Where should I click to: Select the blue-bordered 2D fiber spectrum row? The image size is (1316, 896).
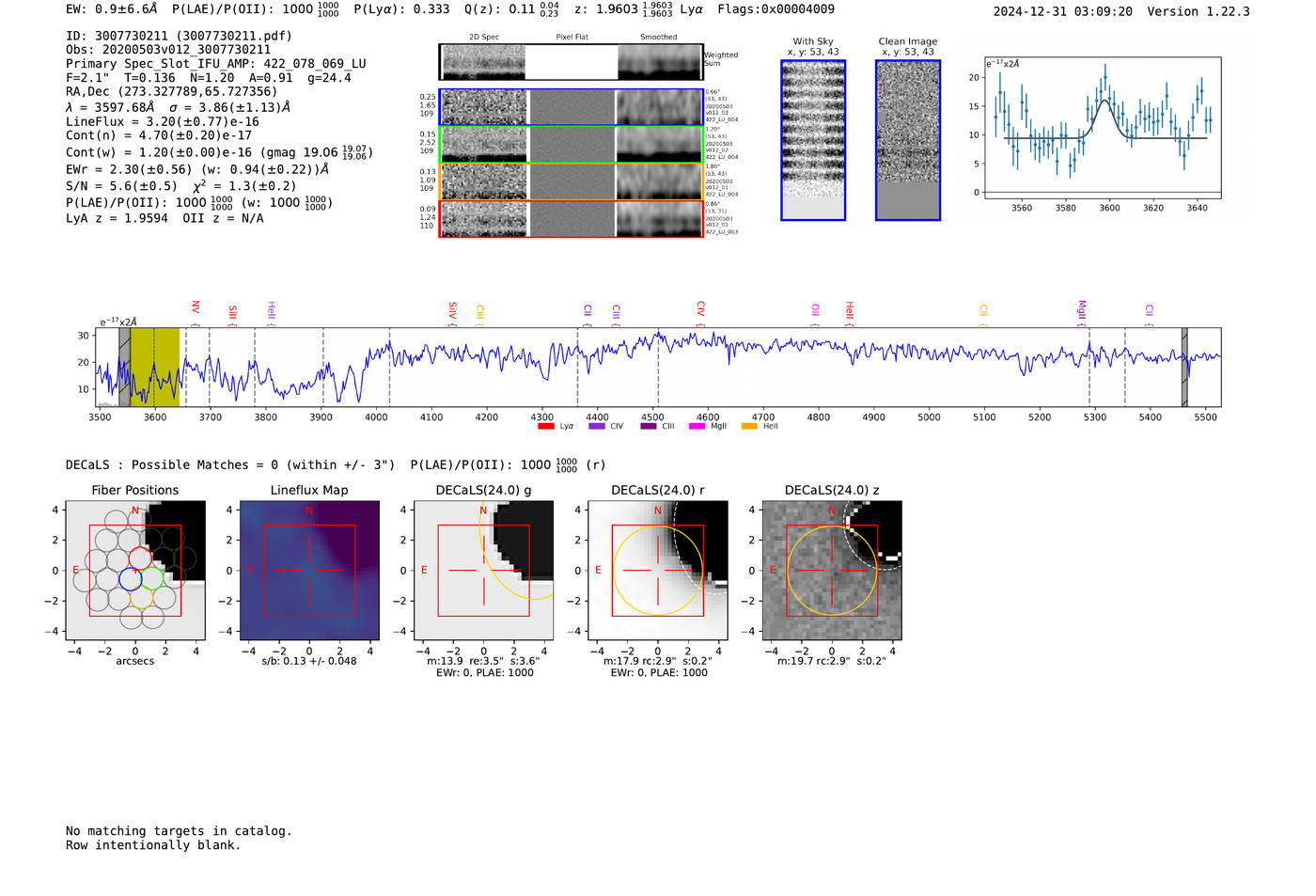571,107
